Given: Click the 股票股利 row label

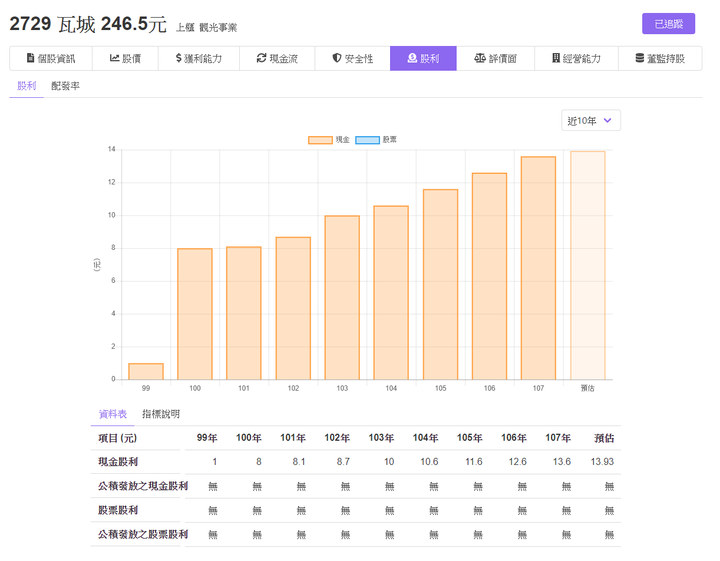Looking at the screenshot, I should pyautogui.click(x=118, y=510).
